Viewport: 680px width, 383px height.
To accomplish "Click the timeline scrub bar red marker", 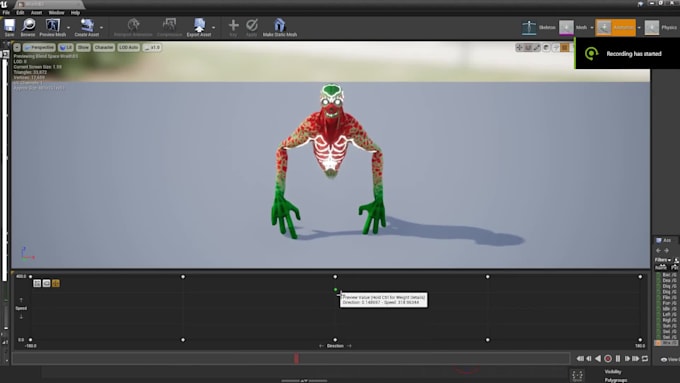I will coord(297,358).
